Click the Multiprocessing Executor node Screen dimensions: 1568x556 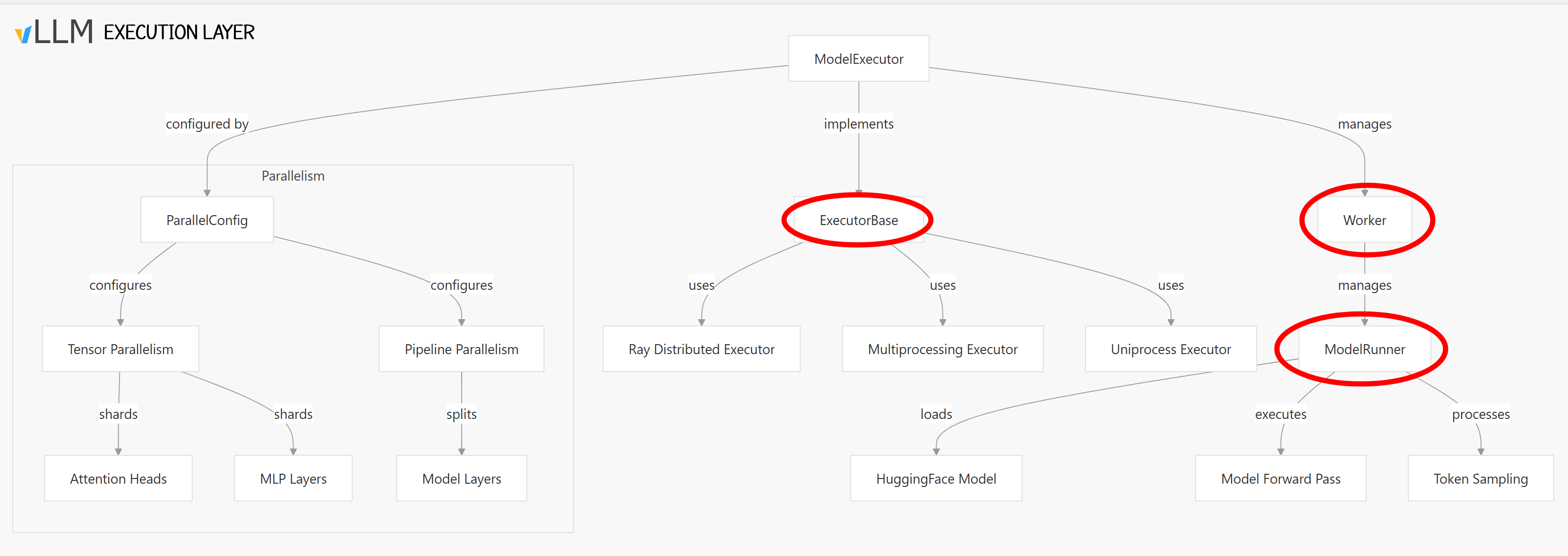point(942,349)
